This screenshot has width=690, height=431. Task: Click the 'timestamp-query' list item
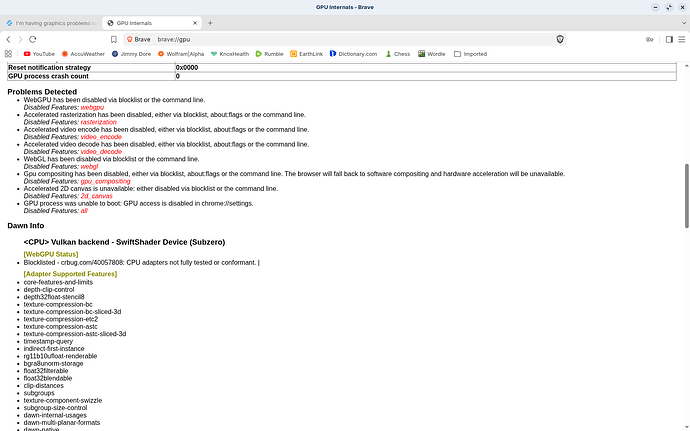48,341
